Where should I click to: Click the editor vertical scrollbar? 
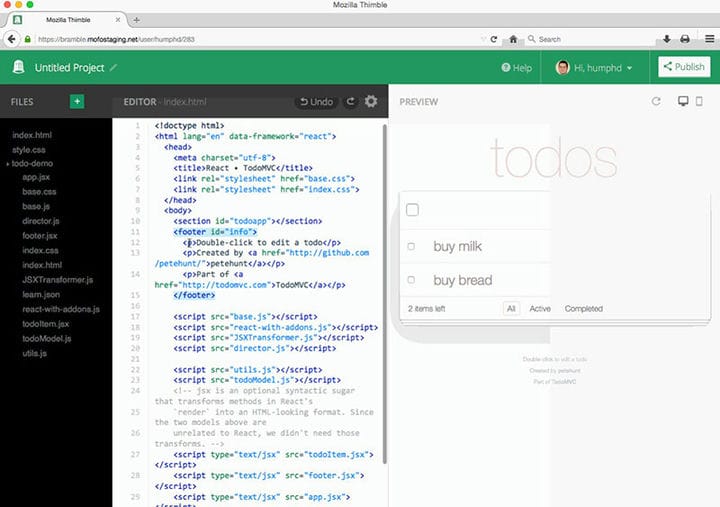(x=384, y=294)
